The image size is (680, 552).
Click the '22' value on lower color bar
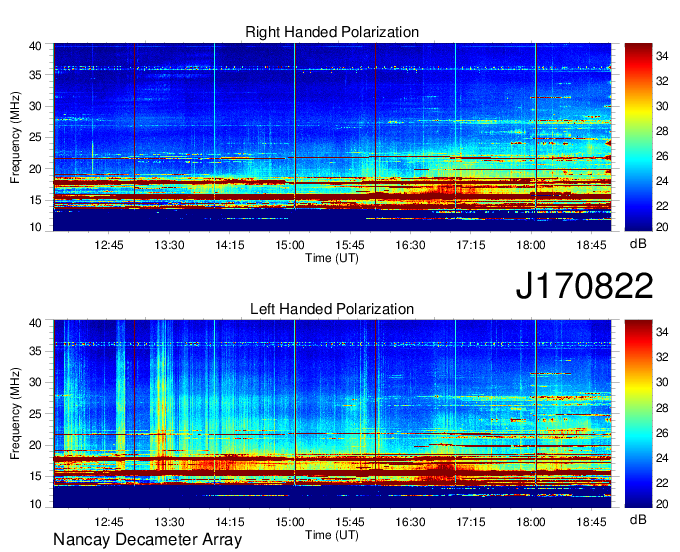coord(662,483)
